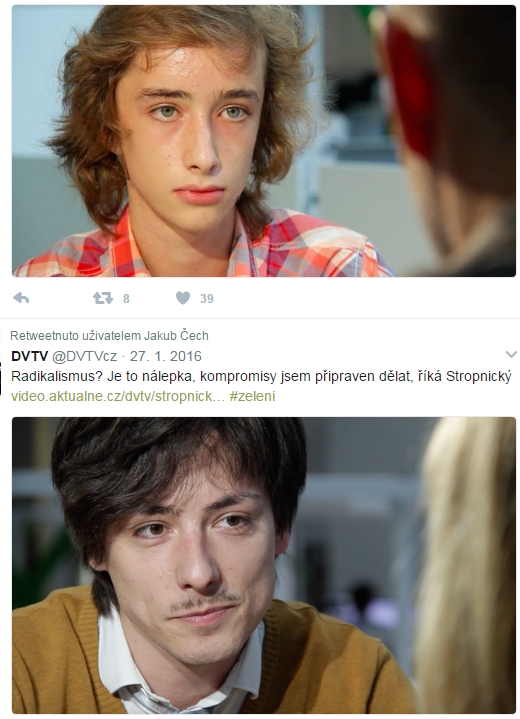Click the like count of 39

pyautogui.click(x=207, y=299)
